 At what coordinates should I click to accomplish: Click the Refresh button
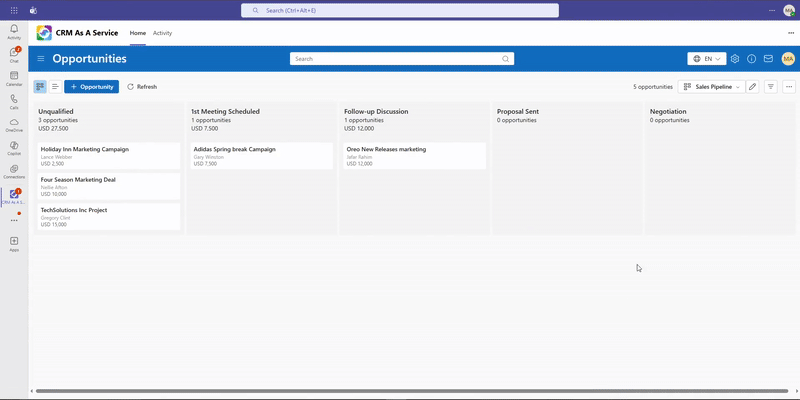pos(142,87)
